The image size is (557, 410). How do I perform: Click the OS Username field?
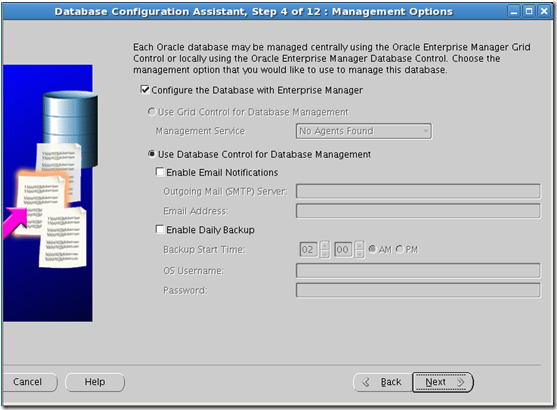pyautogui.click(x=418, y=270)
